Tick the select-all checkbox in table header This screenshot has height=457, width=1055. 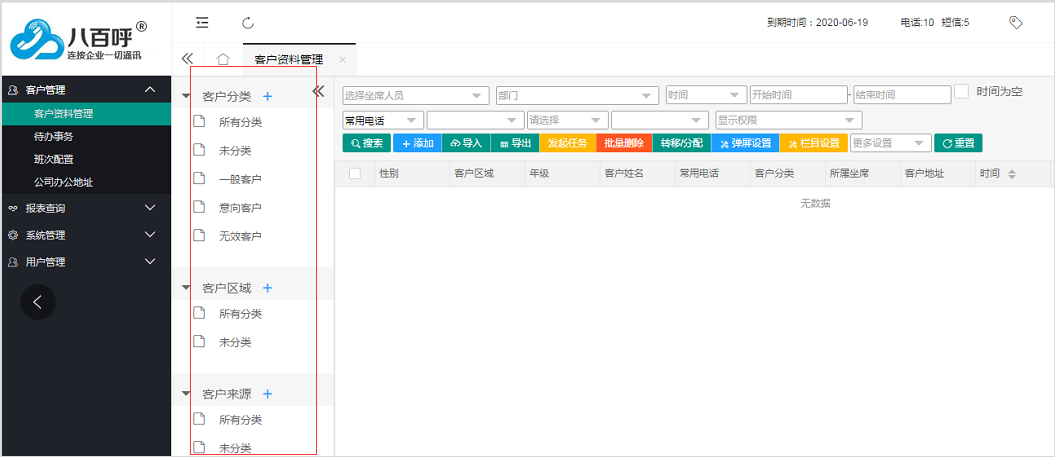[x=355, y=174]
